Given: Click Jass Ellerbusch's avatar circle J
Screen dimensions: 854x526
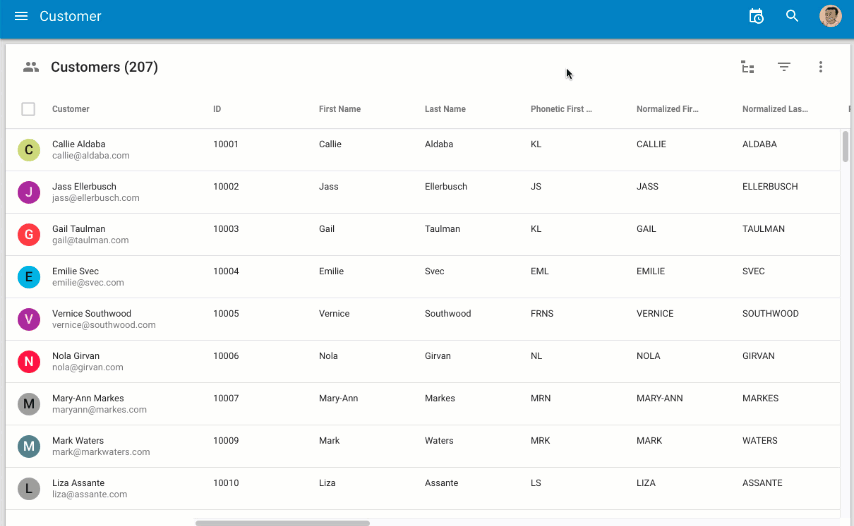Looking at the screenshot, I should pos(29,192).
